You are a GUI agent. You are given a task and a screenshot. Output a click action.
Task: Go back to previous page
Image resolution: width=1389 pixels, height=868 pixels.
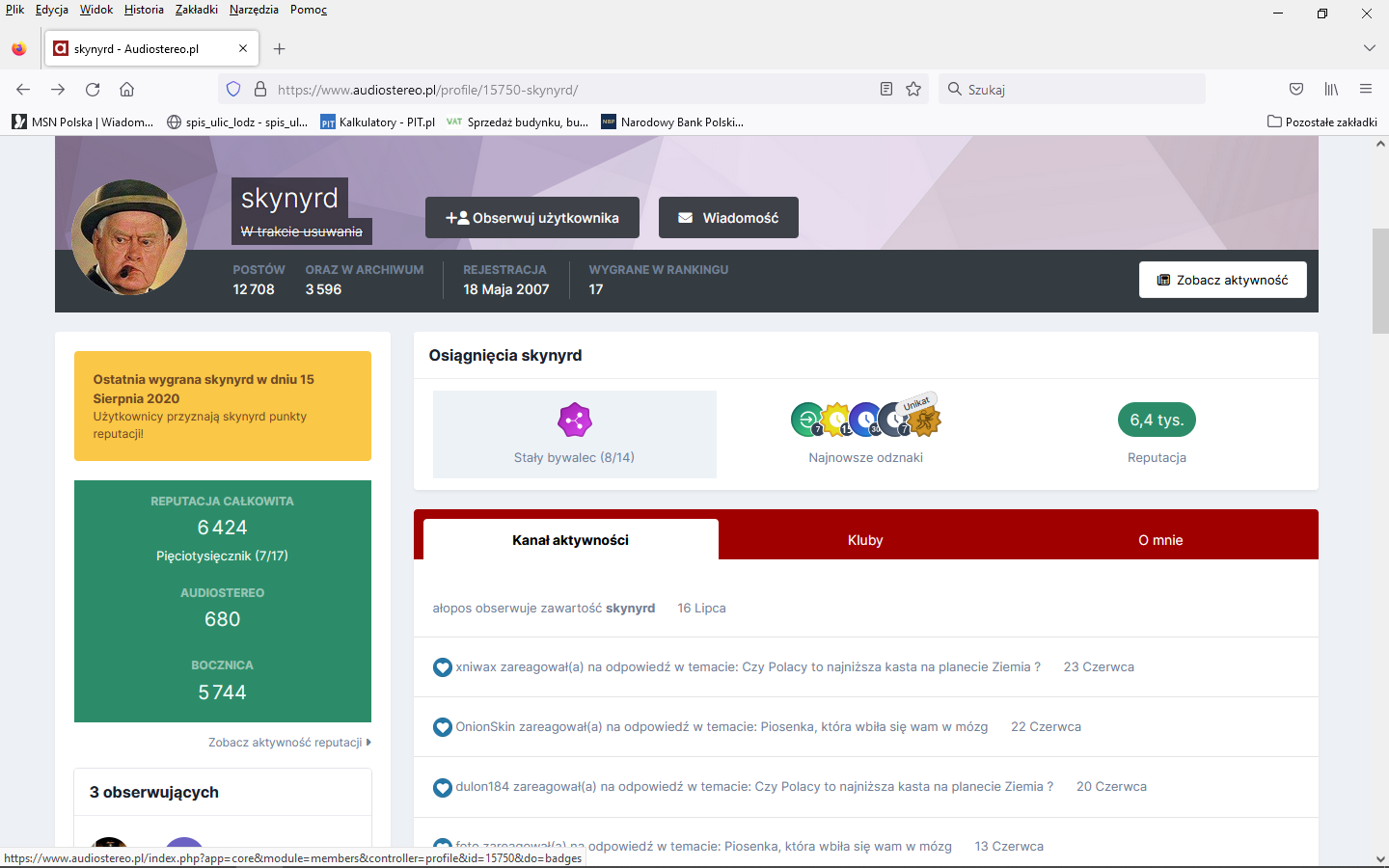(23, 90)
